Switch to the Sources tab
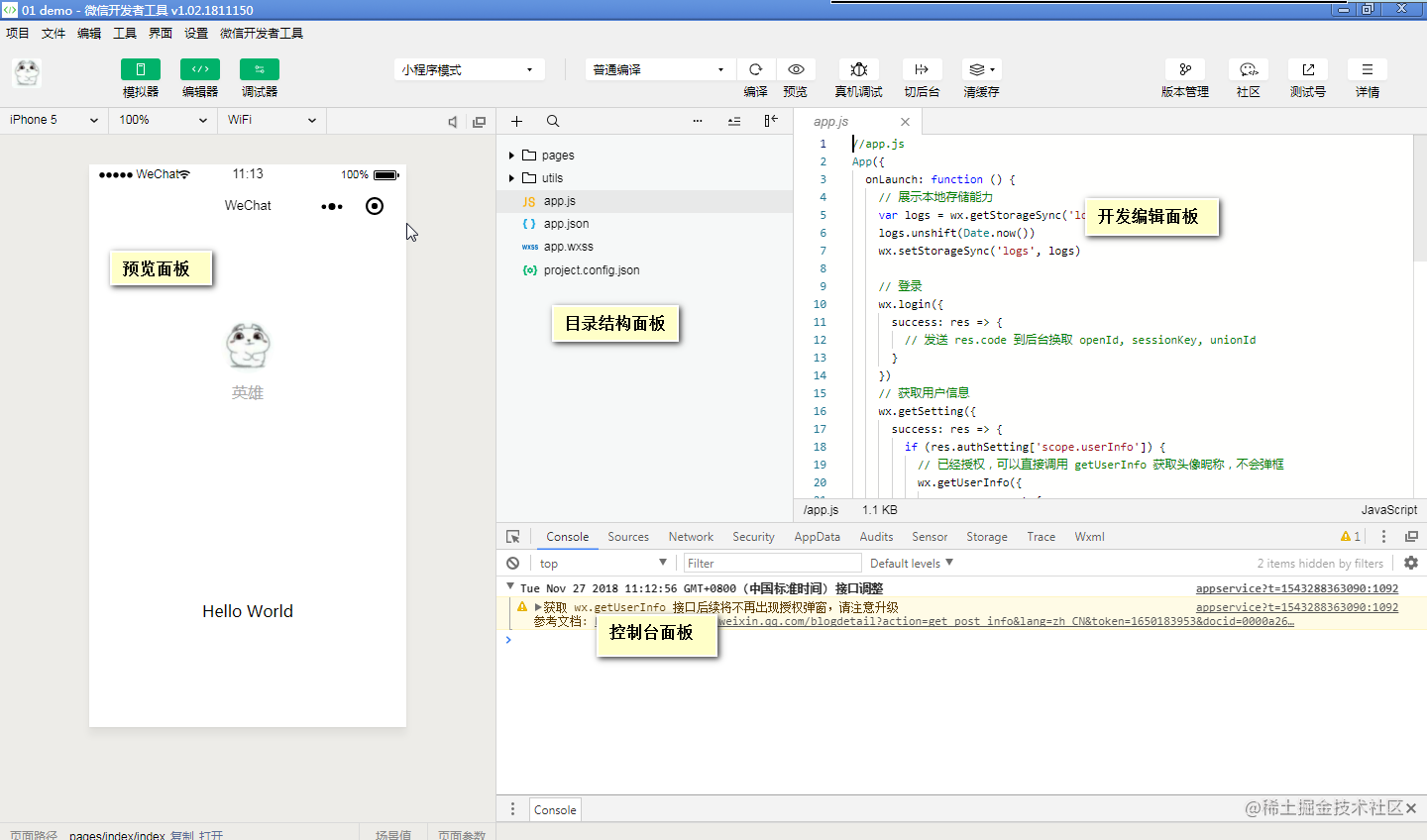Screen dimensions: 1427x840 [628, 537]
